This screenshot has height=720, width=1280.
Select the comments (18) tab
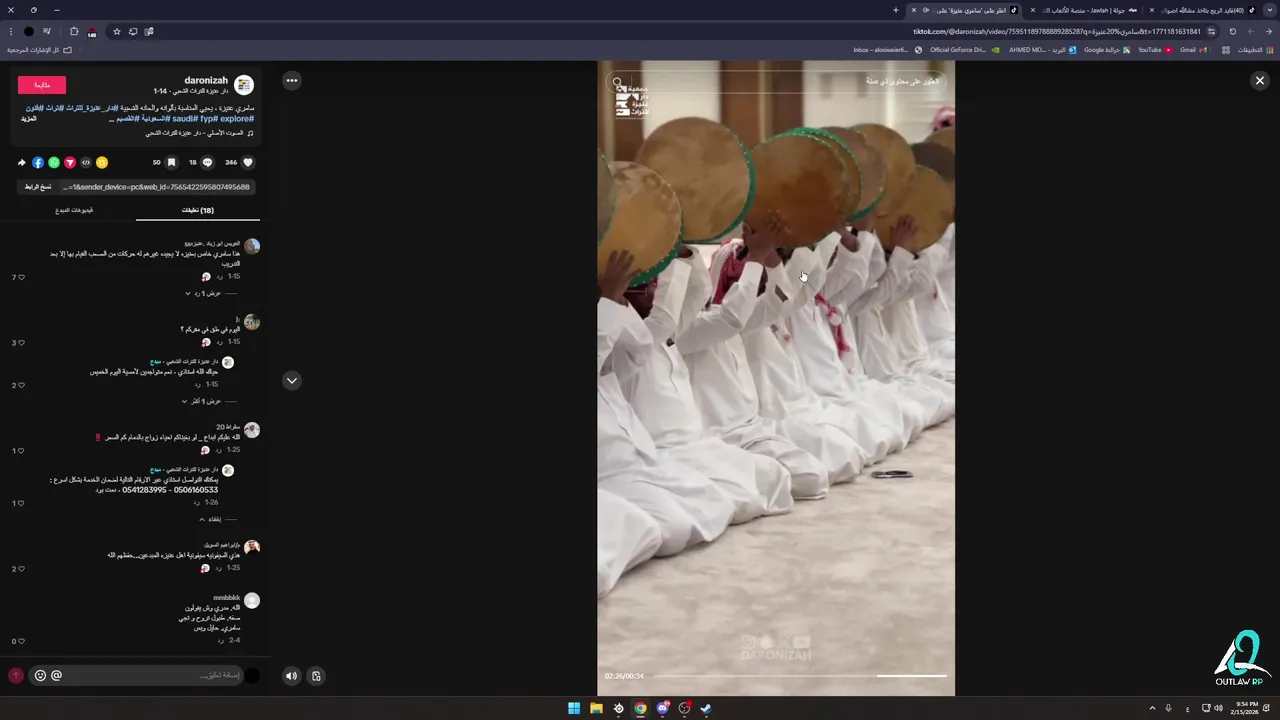click(198, 210)
